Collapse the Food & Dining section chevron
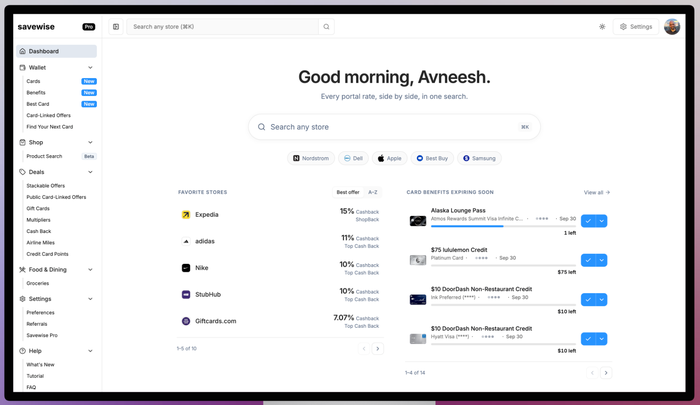This screenshot has width=700, height=405. click(90, 269)
